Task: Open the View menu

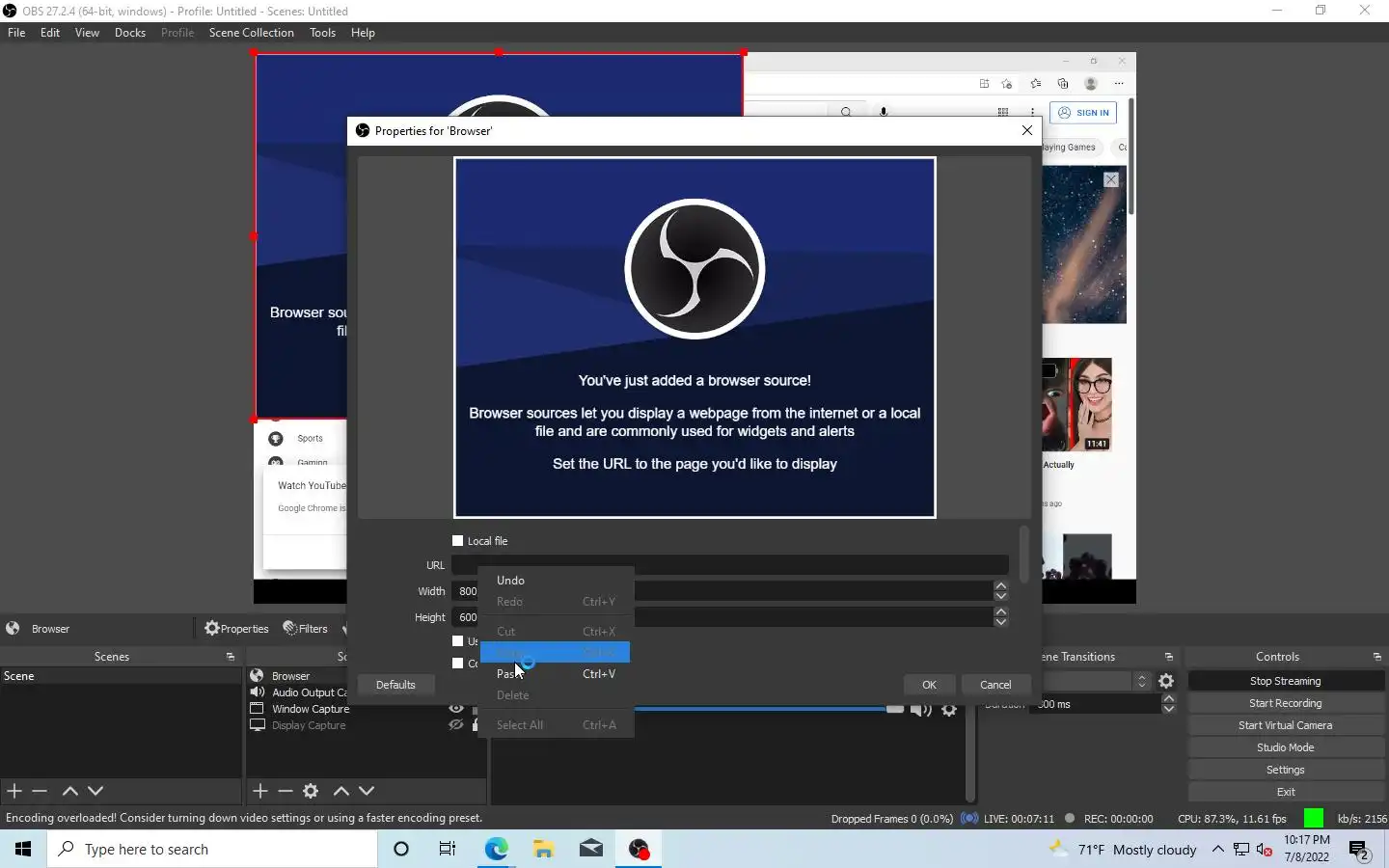Action: coord(87,33)
